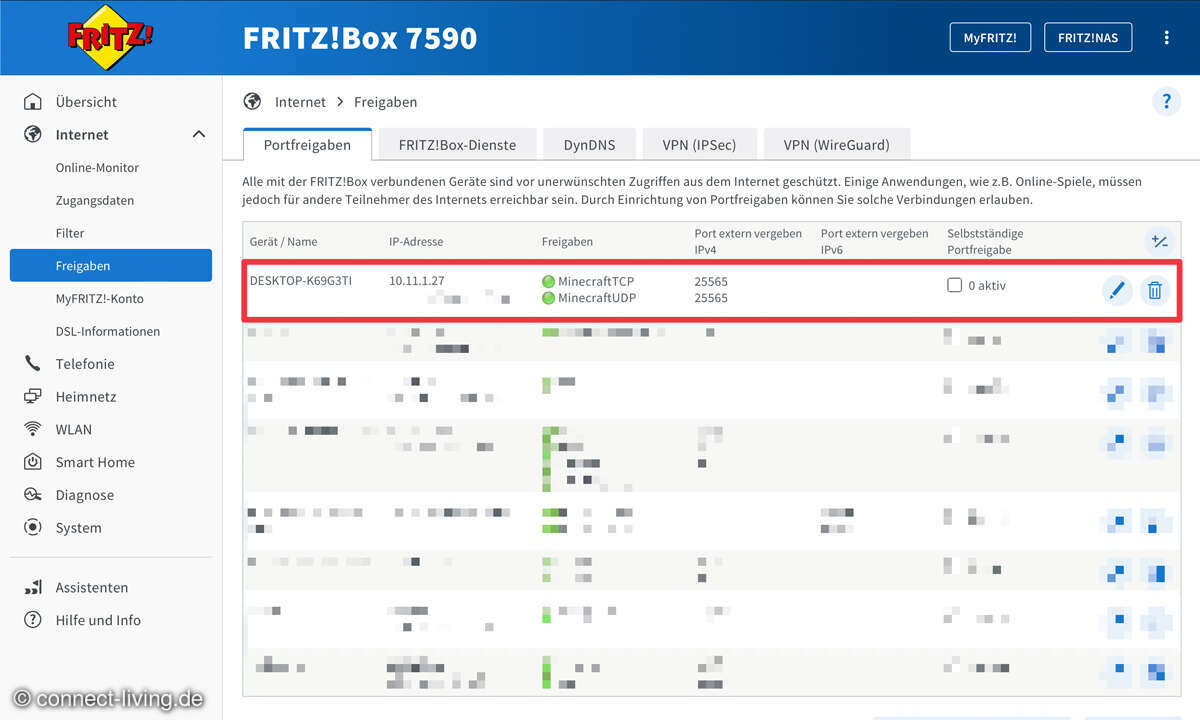The width and height of the screenshot is (1200, 720).
Task: Click the MinecraftTCP sharing label
Action: (x=596, y=282)
